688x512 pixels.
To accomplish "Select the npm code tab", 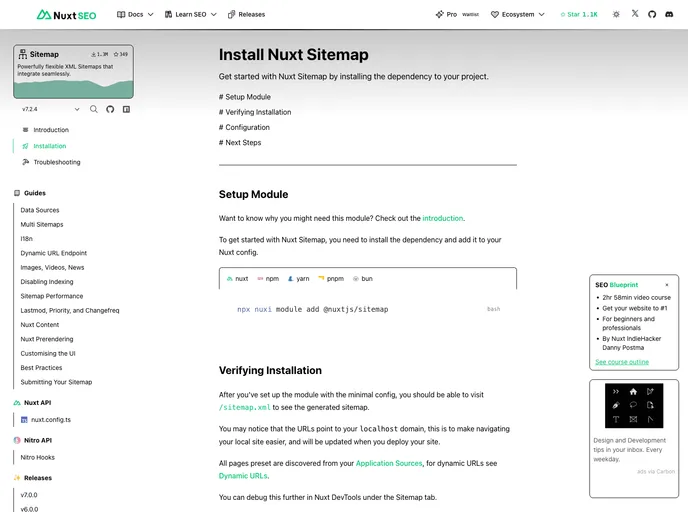I will pyautogui.click(x=268, y=279).
